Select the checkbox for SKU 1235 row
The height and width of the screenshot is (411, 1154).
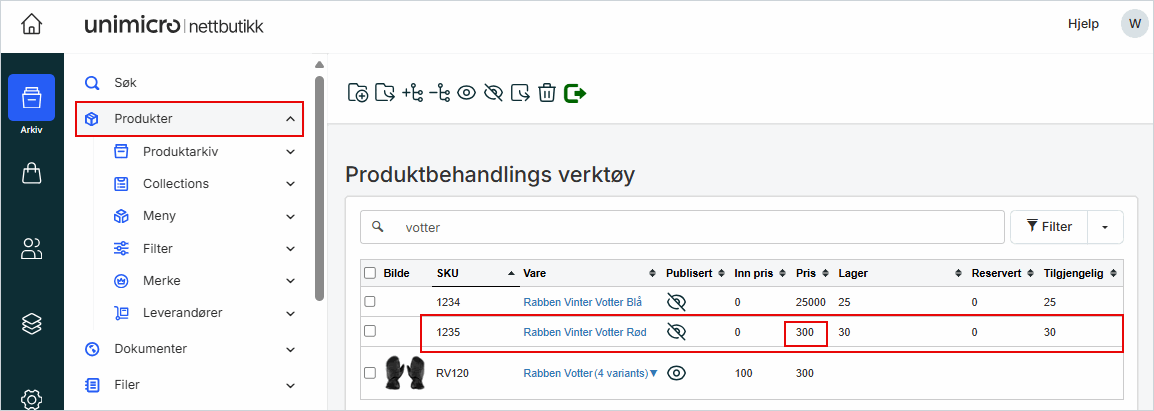tap(370, 331)
